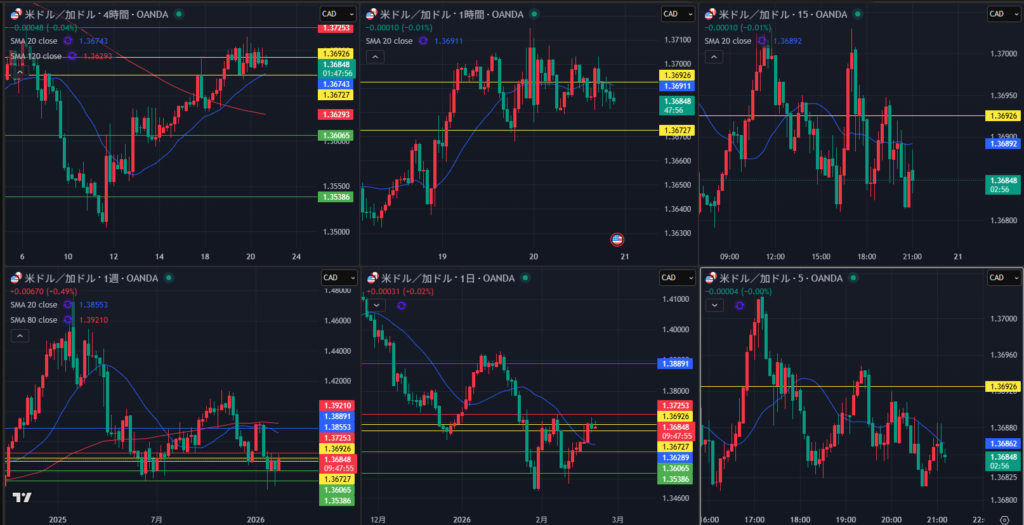Click SMA 120 loading icon on 4-hour chart
The height and width of the screenshot is (525, 1024).
(70, 56)
